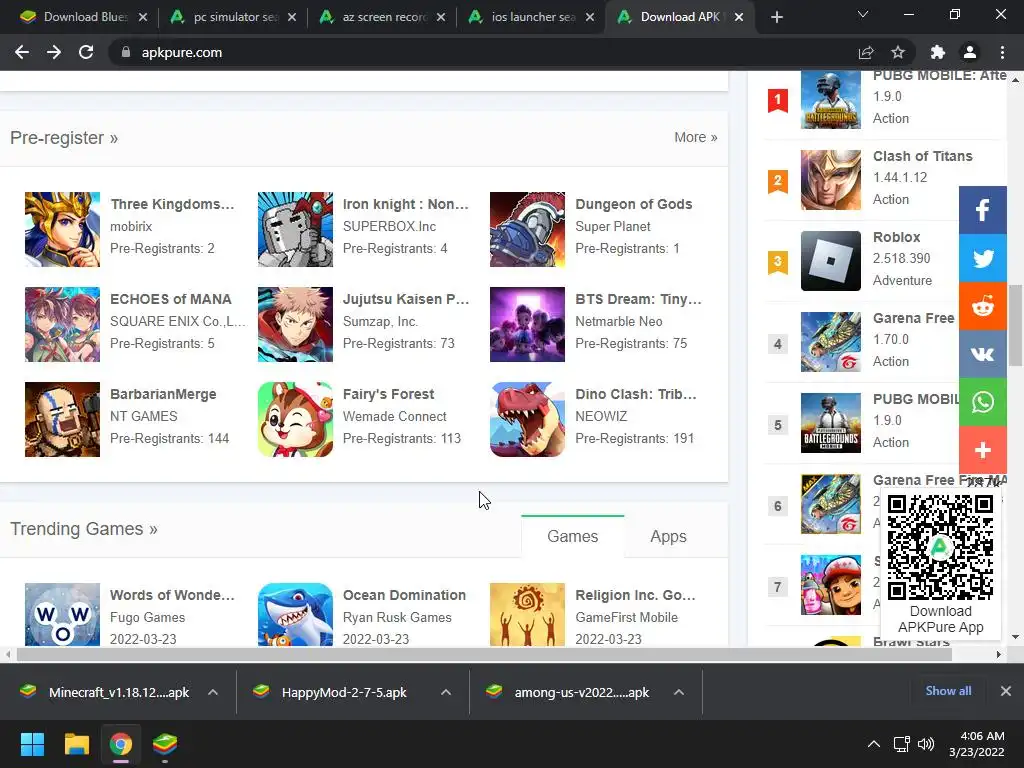Bookmark this page with star icon
This screenshot has height=768, width=1024.
[898, 52]
